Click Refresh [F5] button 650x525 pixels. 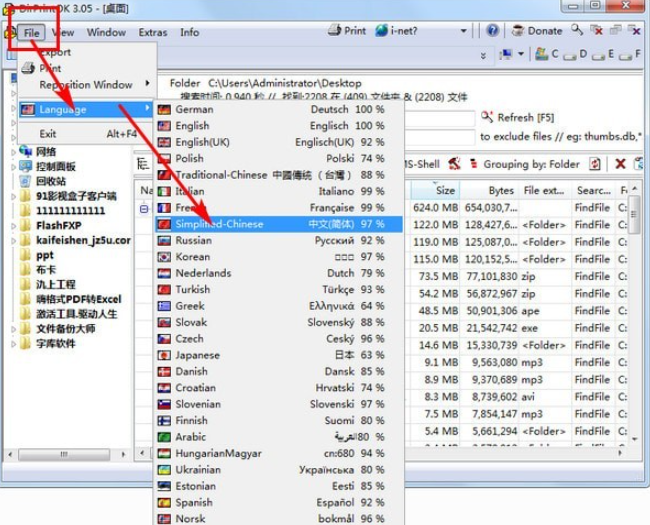[x=518, y=118]
